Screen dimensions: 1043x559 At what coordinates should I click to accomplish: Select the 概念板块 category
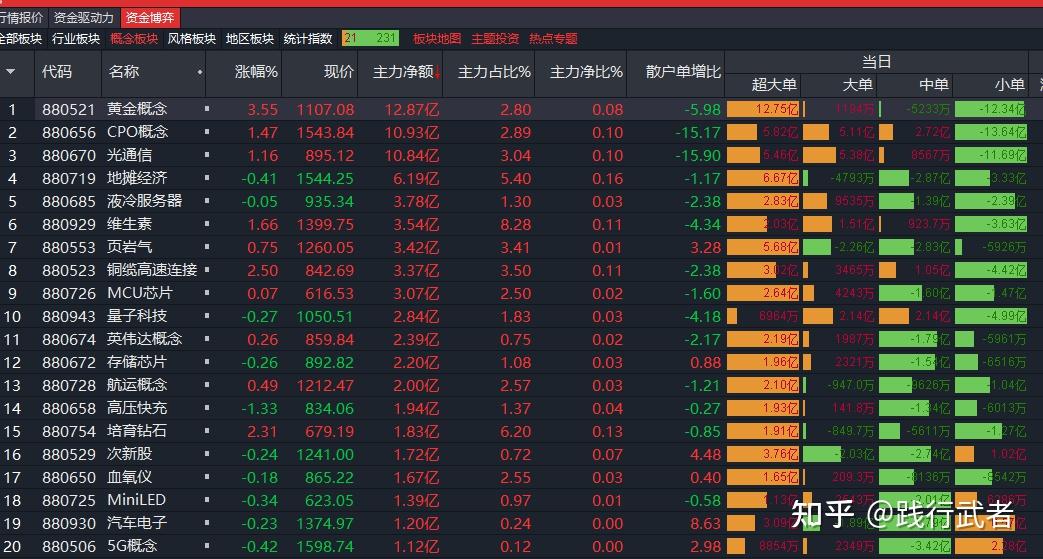click(134, 39)
